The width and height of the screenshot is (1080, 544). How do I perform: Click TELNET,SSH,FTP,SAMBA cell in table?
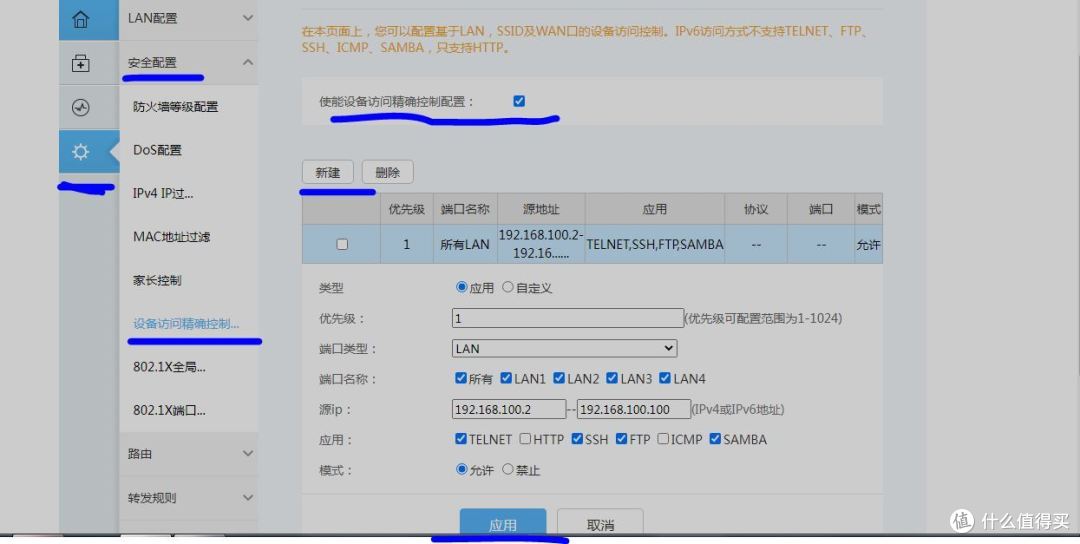tap(655, 244)
